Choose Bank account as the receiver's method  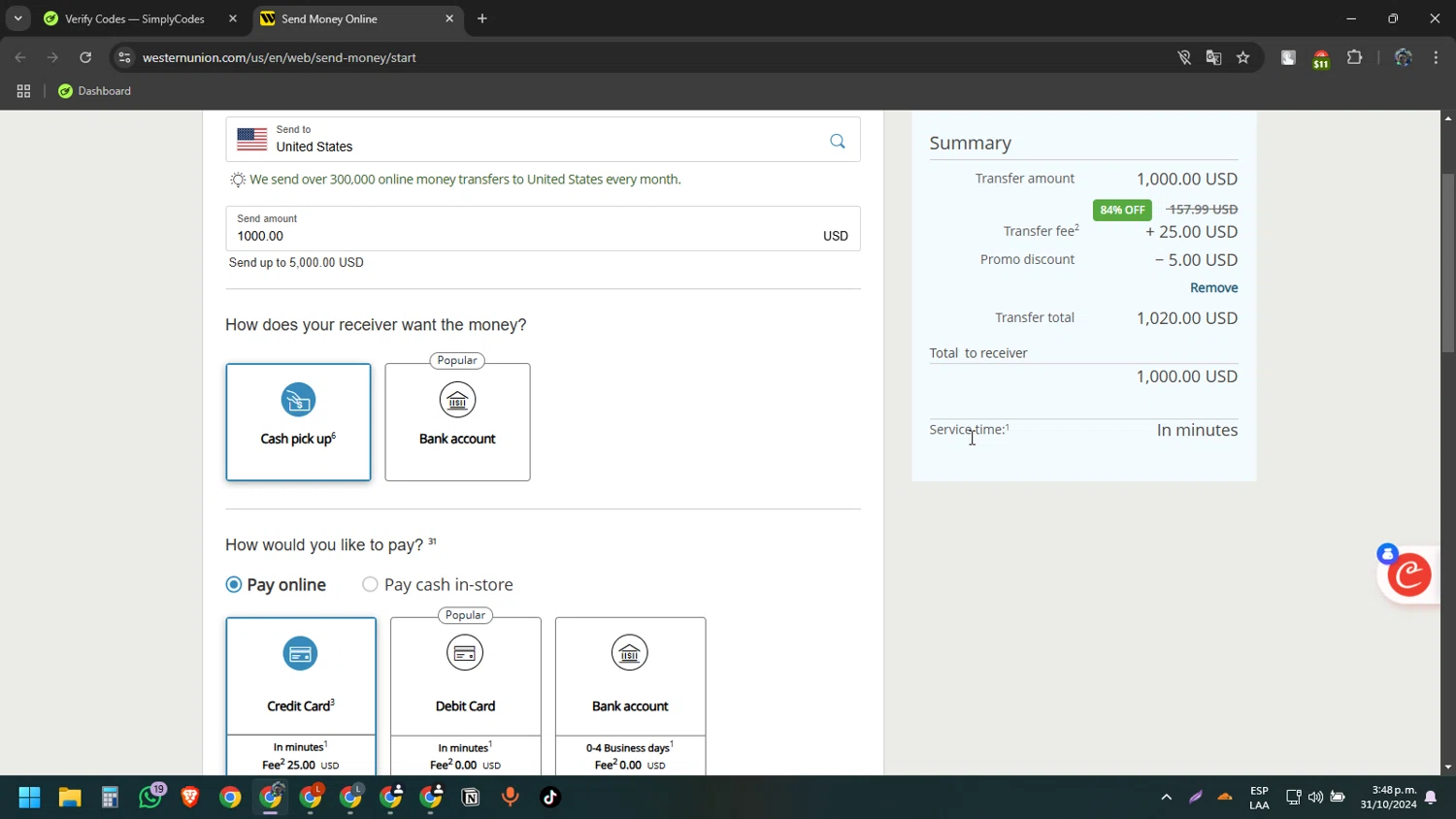(457, 422)
